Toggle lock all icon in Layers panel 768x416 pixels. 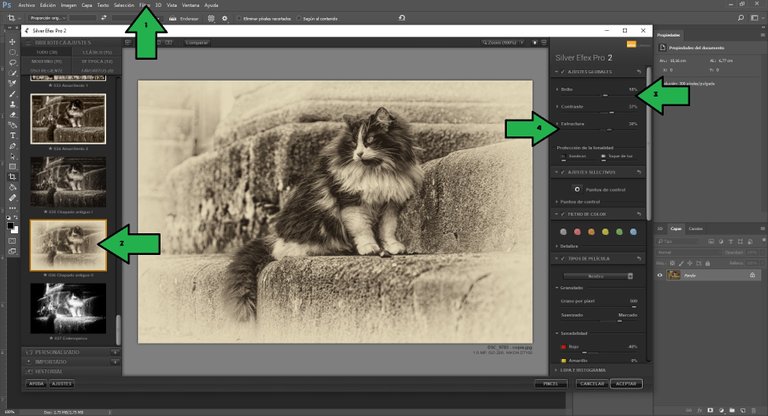pyautogui.click(x=707, y=263)
